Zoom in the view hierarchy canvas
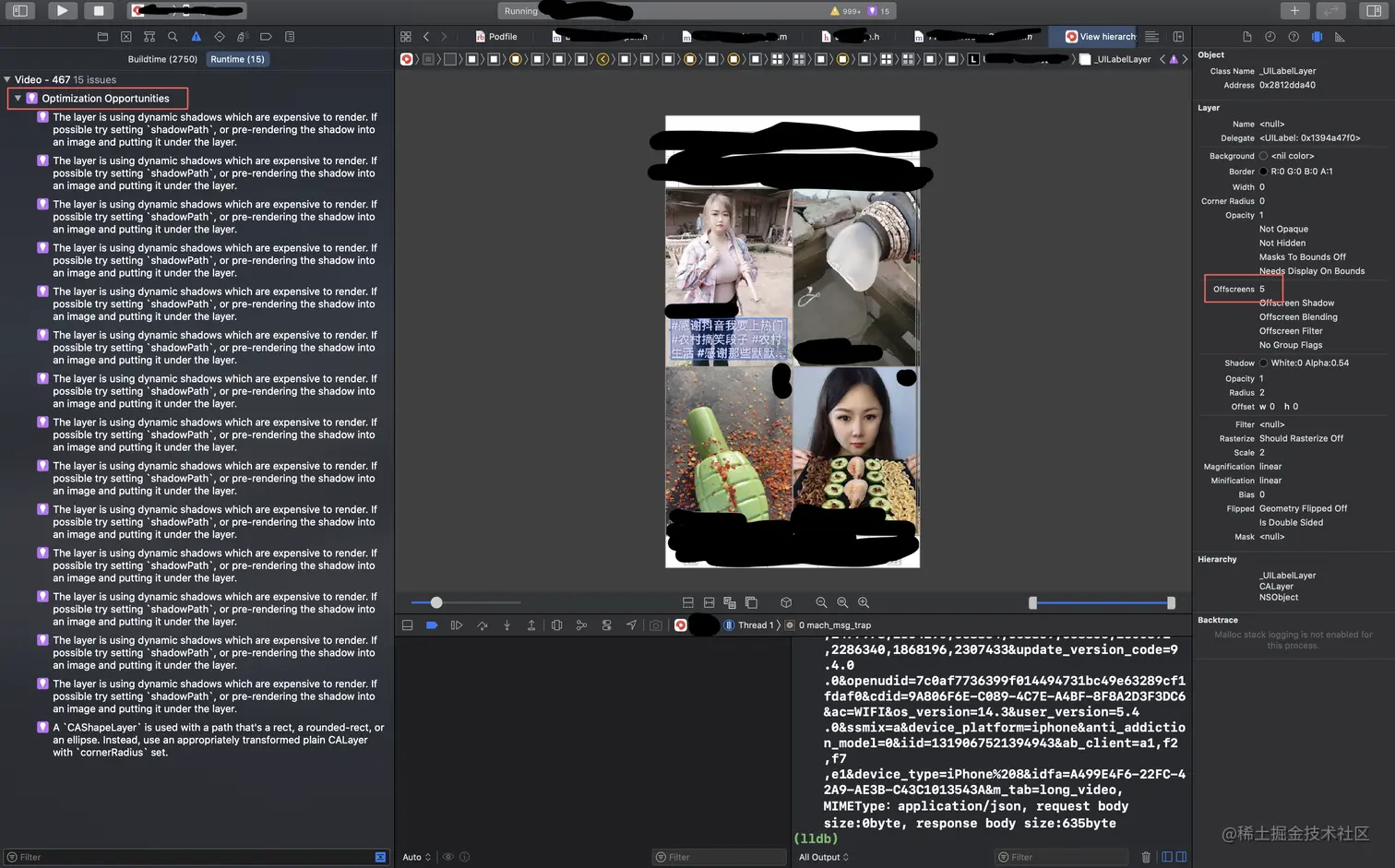The image size is (1395, 868). pos(864,602)
